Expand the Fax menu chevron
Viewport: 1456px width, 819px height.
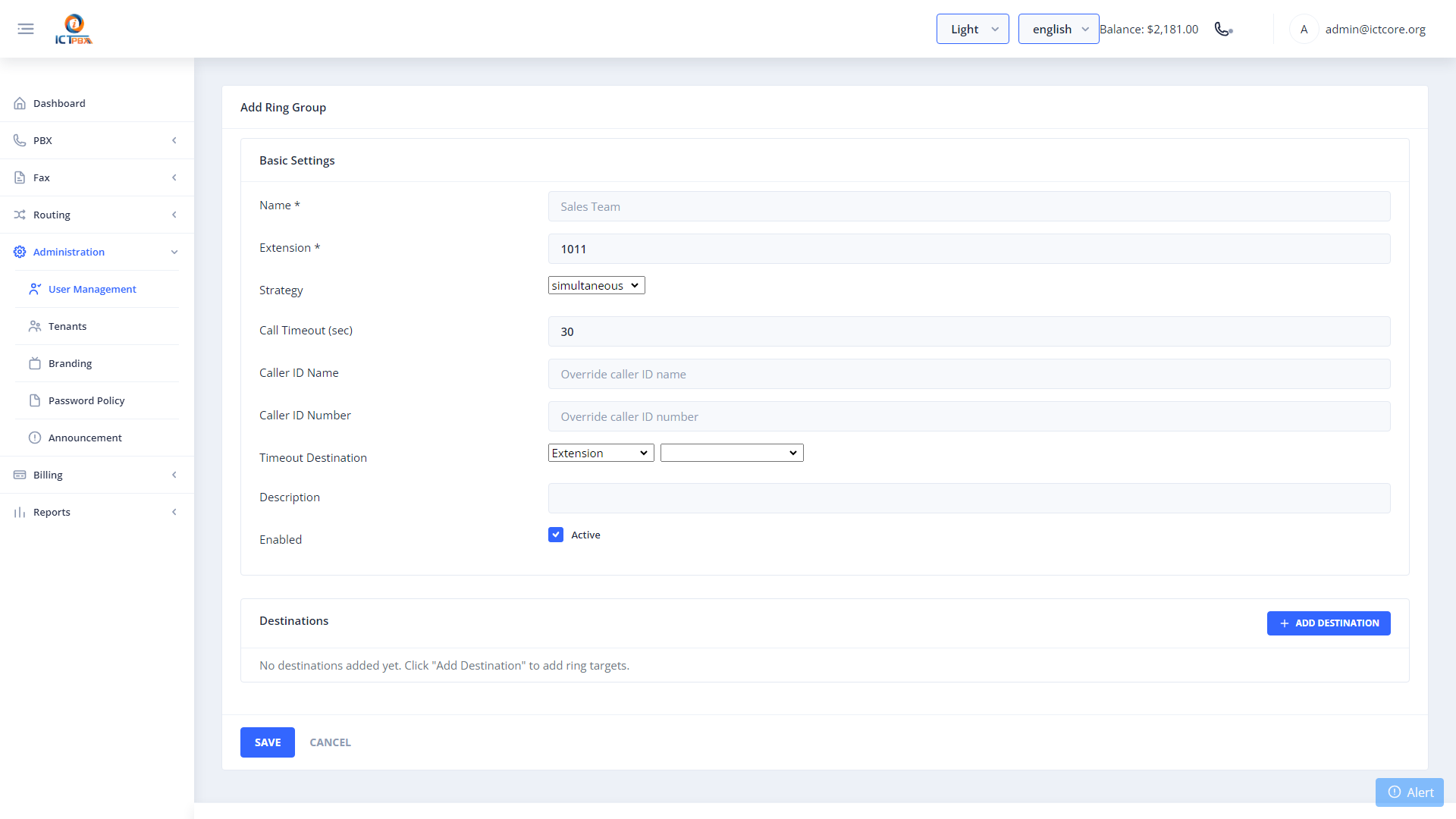click(x=174, y=177)
